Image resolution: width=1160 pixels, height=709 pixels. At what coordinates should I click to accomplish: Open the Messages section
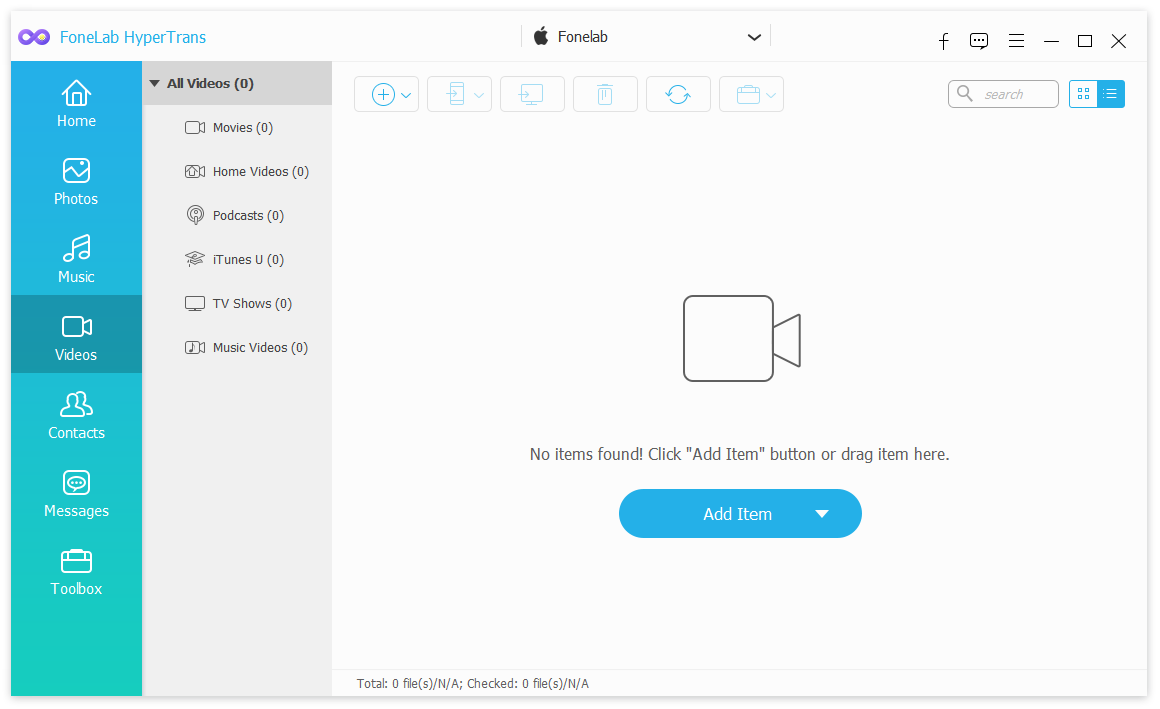click(x=76, y=494)
